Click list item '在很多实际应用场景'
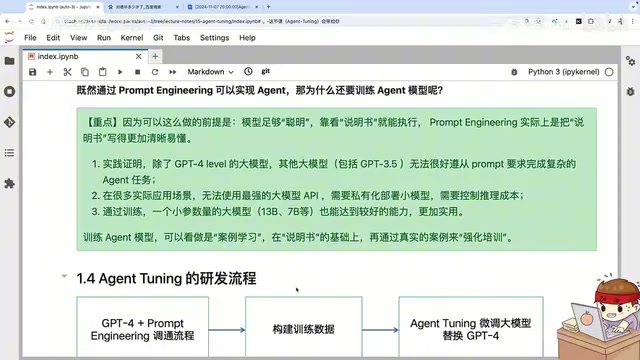640x360 pixels. coord(313,196)
